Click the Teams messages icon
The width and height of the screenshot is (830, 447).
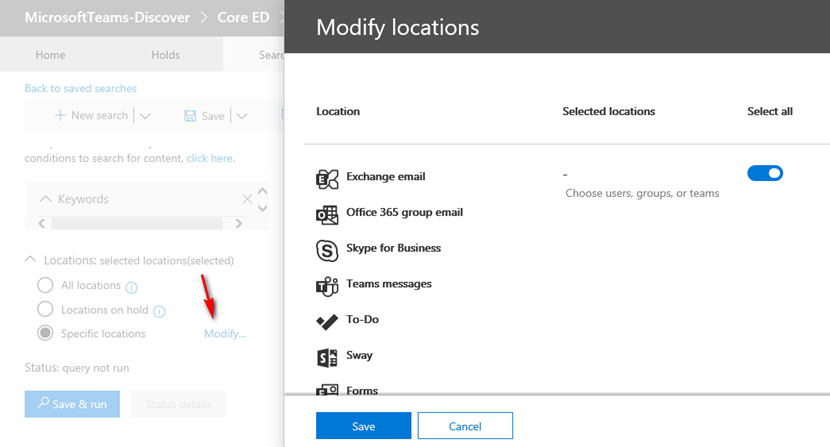(327, 287)
